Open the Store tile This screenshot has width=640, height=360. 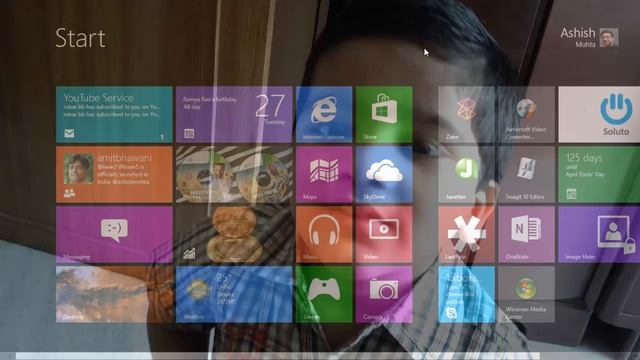pos(384,114)
